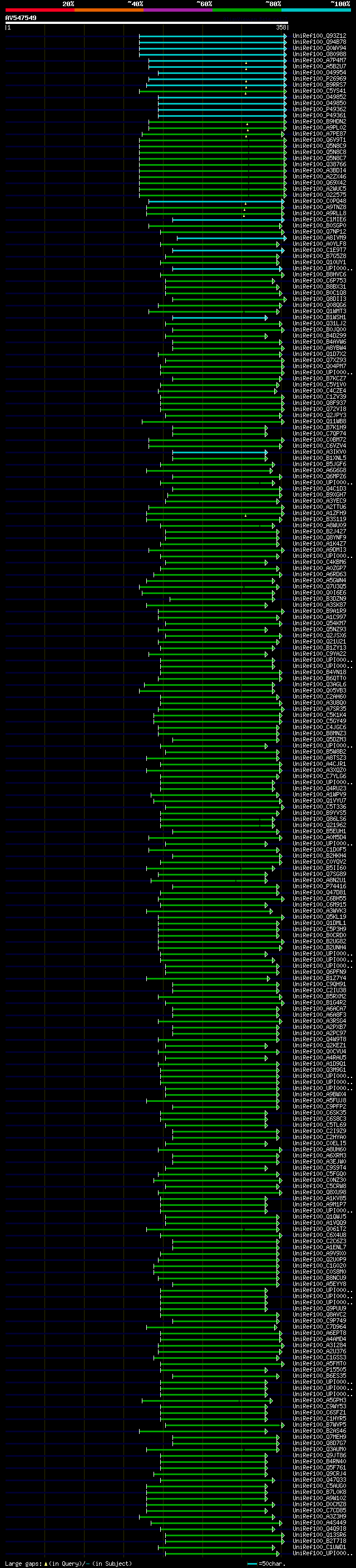Select the label UniRef100_B7WVP5
356x1568 pixels.
[319, 1424]
